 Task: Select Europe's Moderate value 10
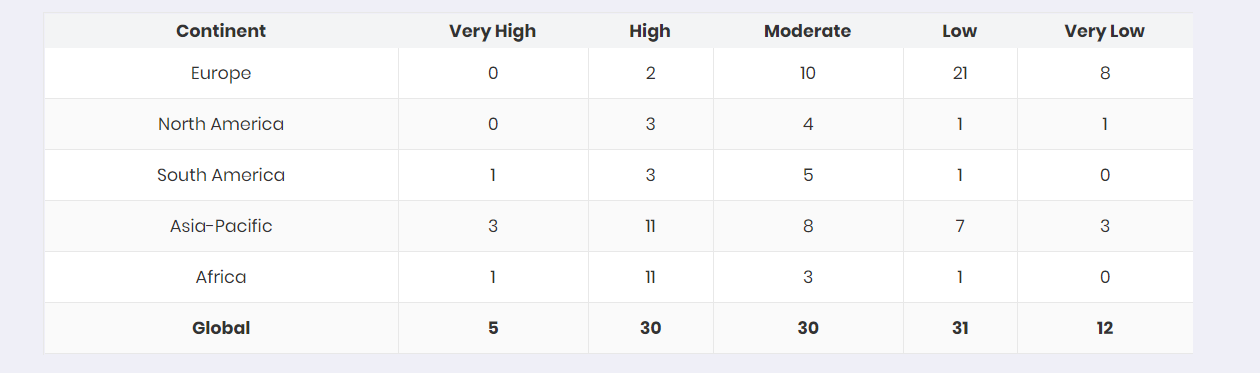point(808,73)
